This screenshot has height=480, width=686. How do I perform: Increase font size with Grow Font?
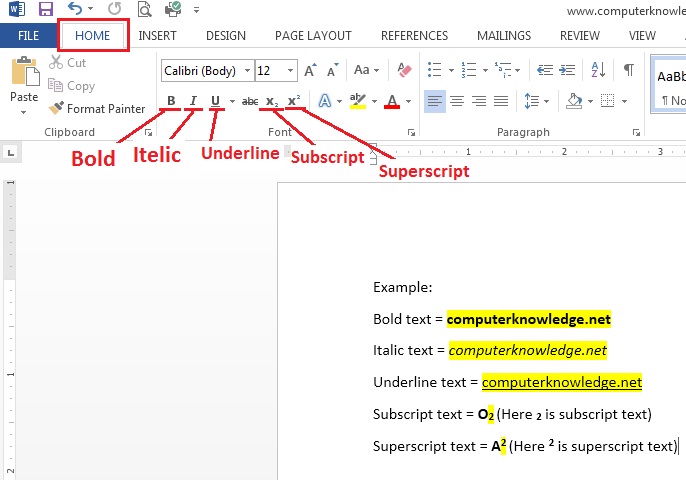pos(311,70)
